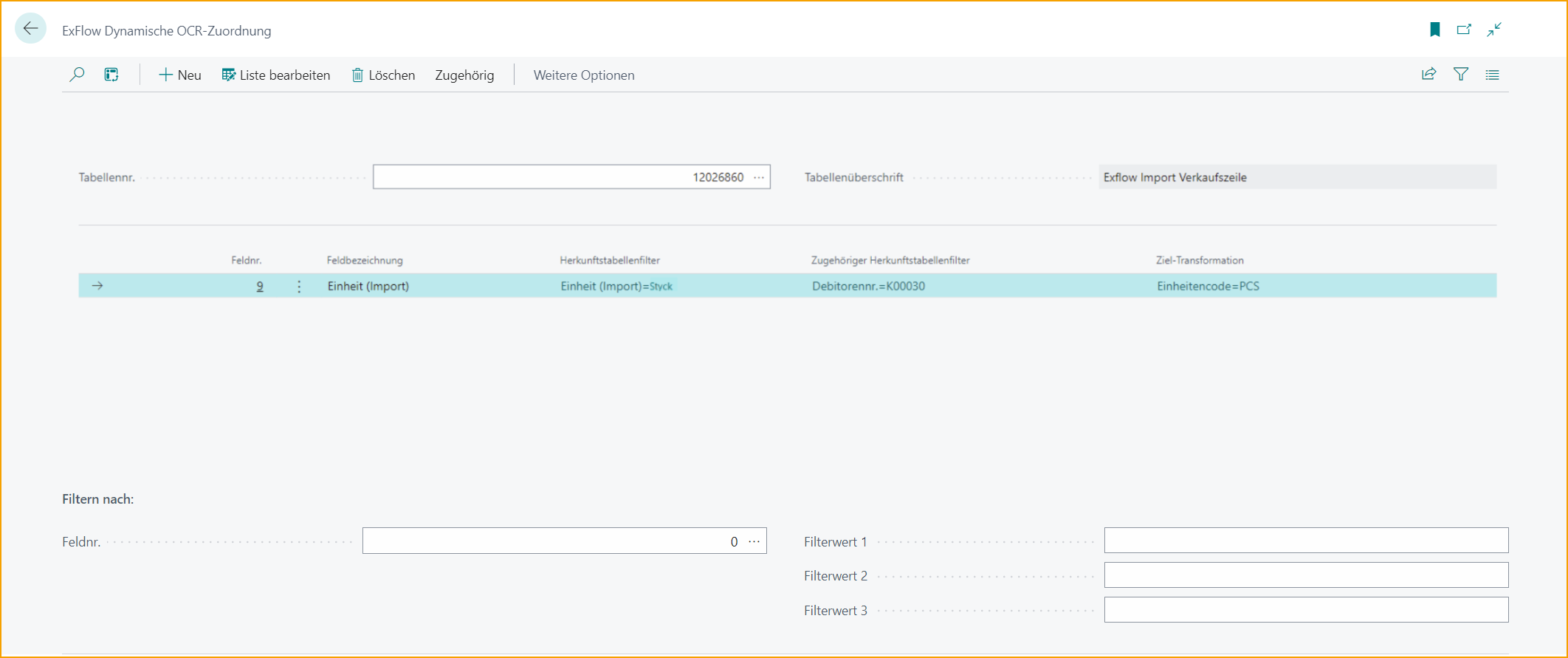Select the row arrow indicator for Feldnr. 9
Viewport: 1568px width, 658px height.
click(x=97, y=286)
